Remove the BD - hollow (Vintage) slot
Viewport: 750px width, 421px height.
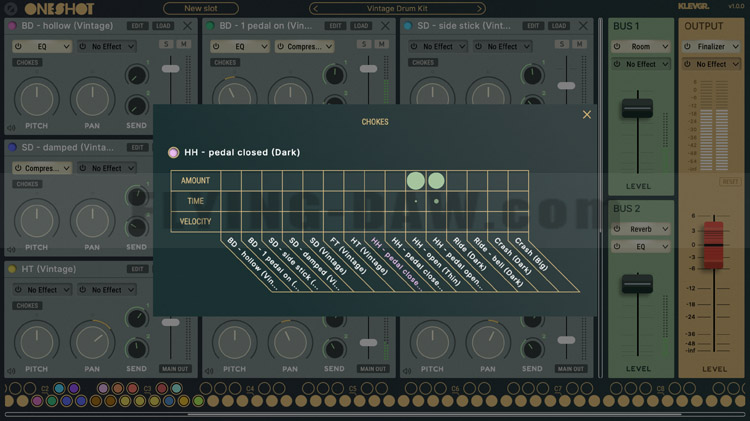click(188, 26)
